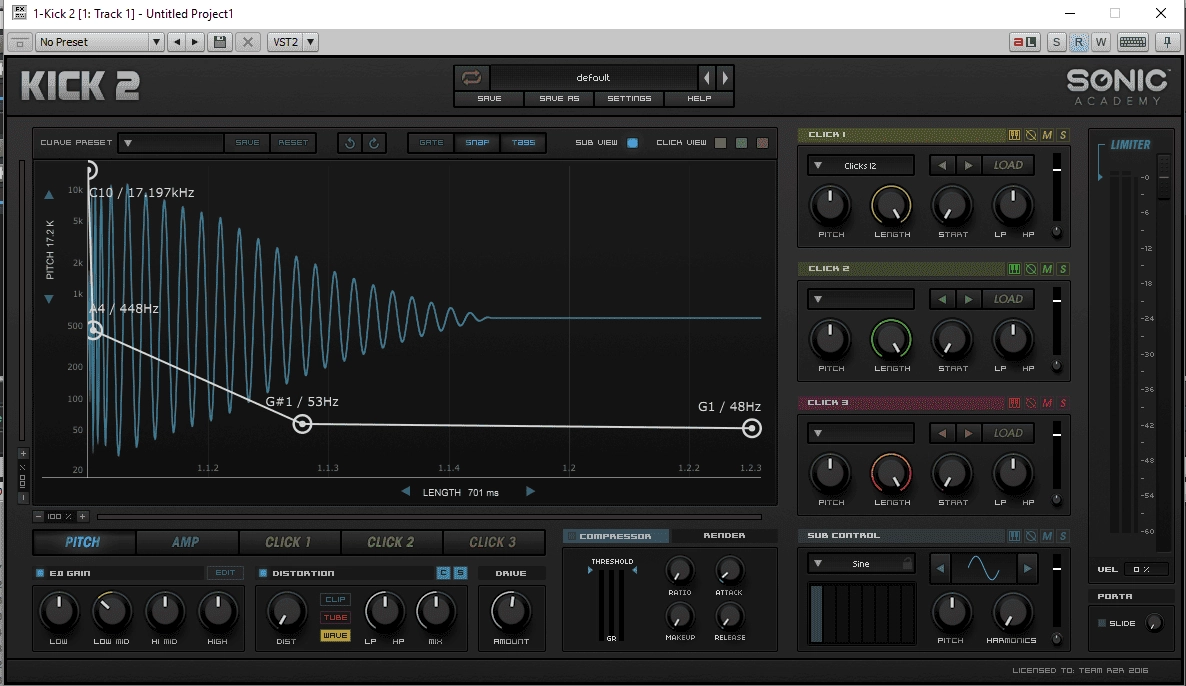Mute Click 3 with the M icon
The width and height of the screenshot is (1186, 686).
click(1047, 402)
